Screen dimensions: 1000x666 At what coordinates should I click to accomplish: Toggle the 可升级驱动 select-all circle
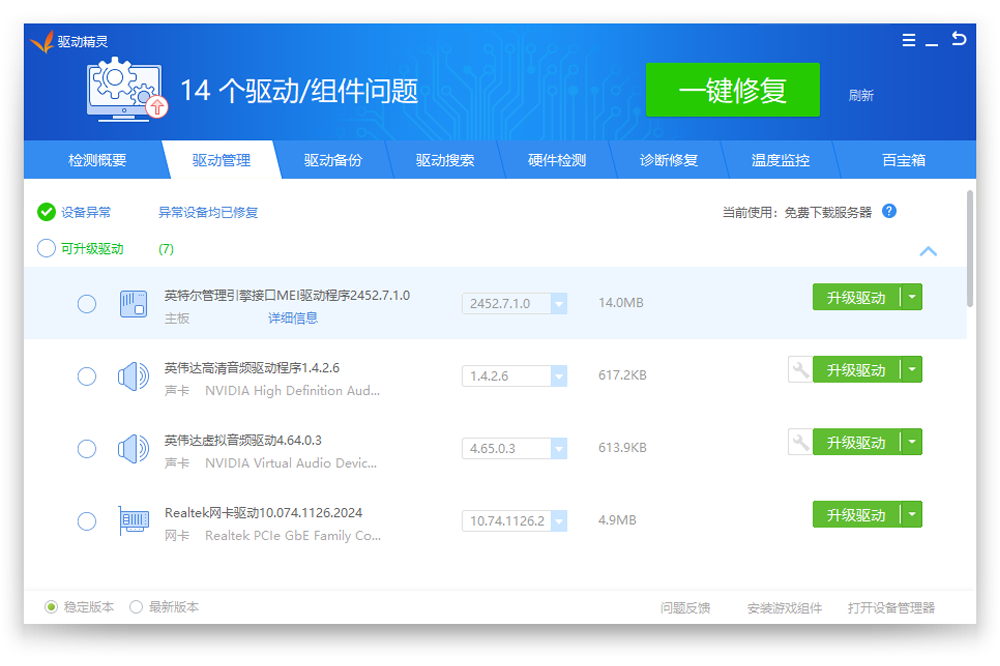click(x=46, y=248)
